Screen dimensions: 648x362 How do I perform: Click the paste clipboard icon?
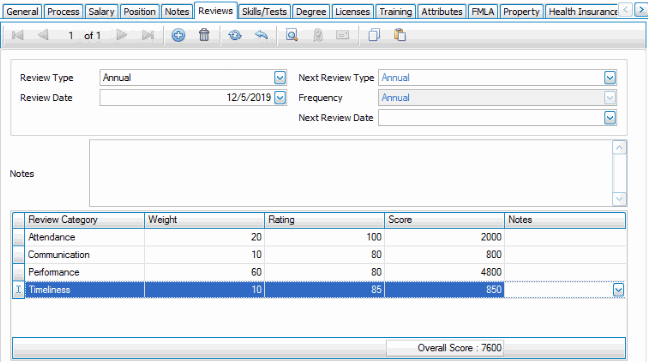[x=400, y=36]
